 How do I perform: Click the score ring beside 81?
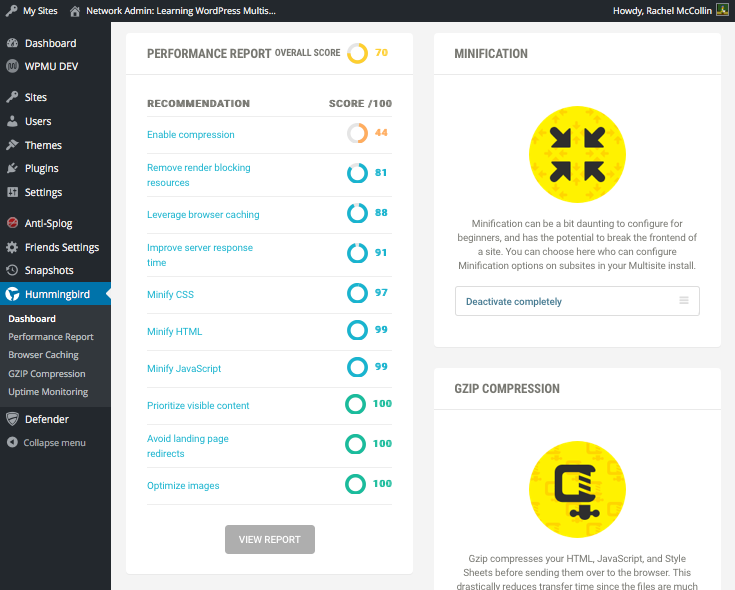click(x=357, y=173)
